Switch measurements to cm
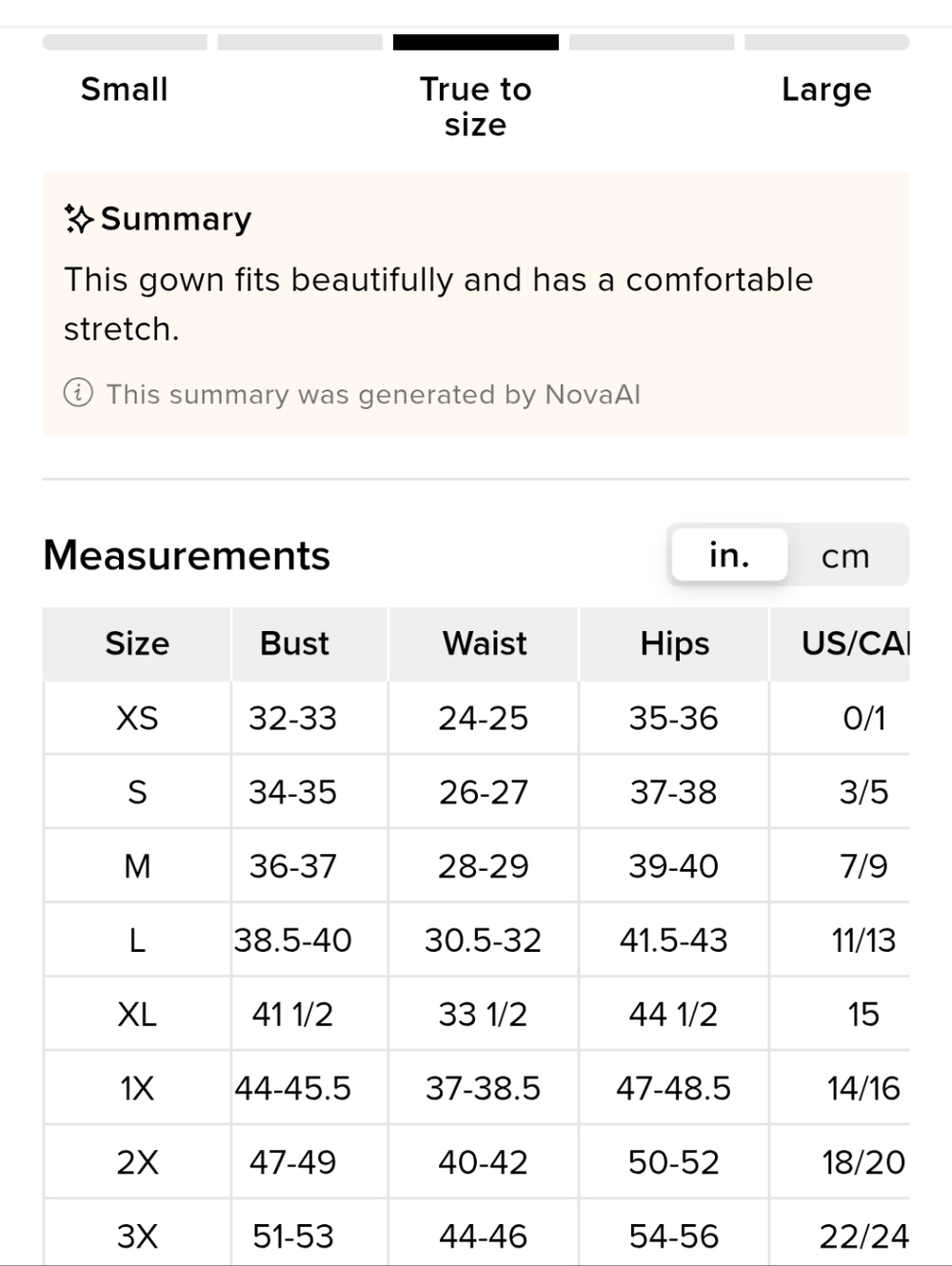 (845, 556)
